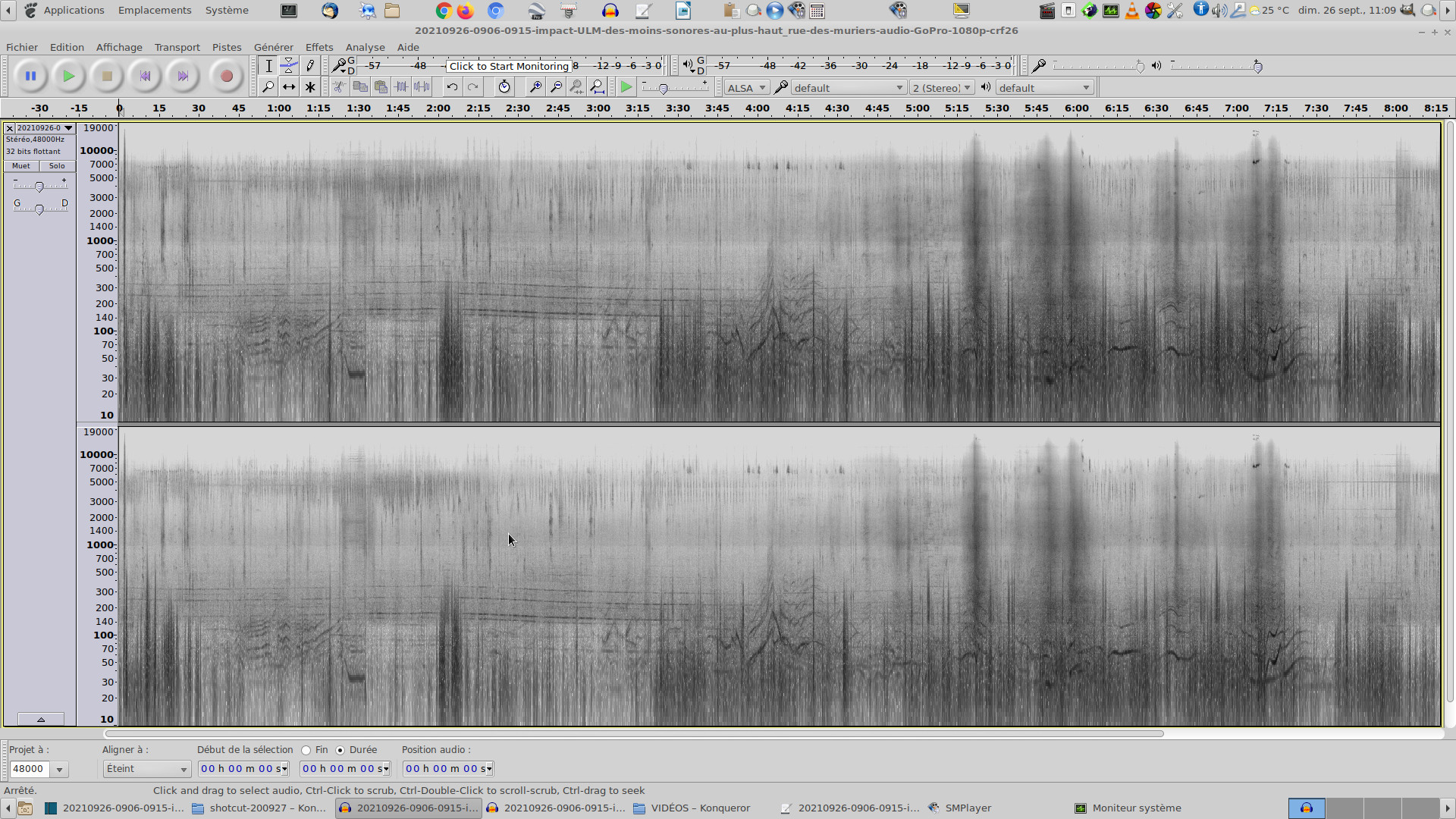Open the Analyse menu
This screenshot has width=1456, height=819.
click(x=365, y=47)
